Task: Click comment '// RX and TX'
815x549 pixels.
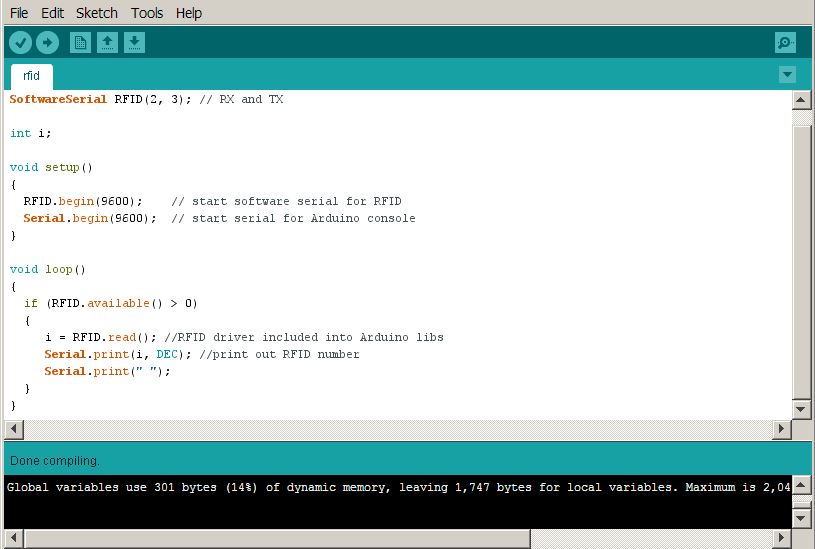Action: [x=241, y=99]
